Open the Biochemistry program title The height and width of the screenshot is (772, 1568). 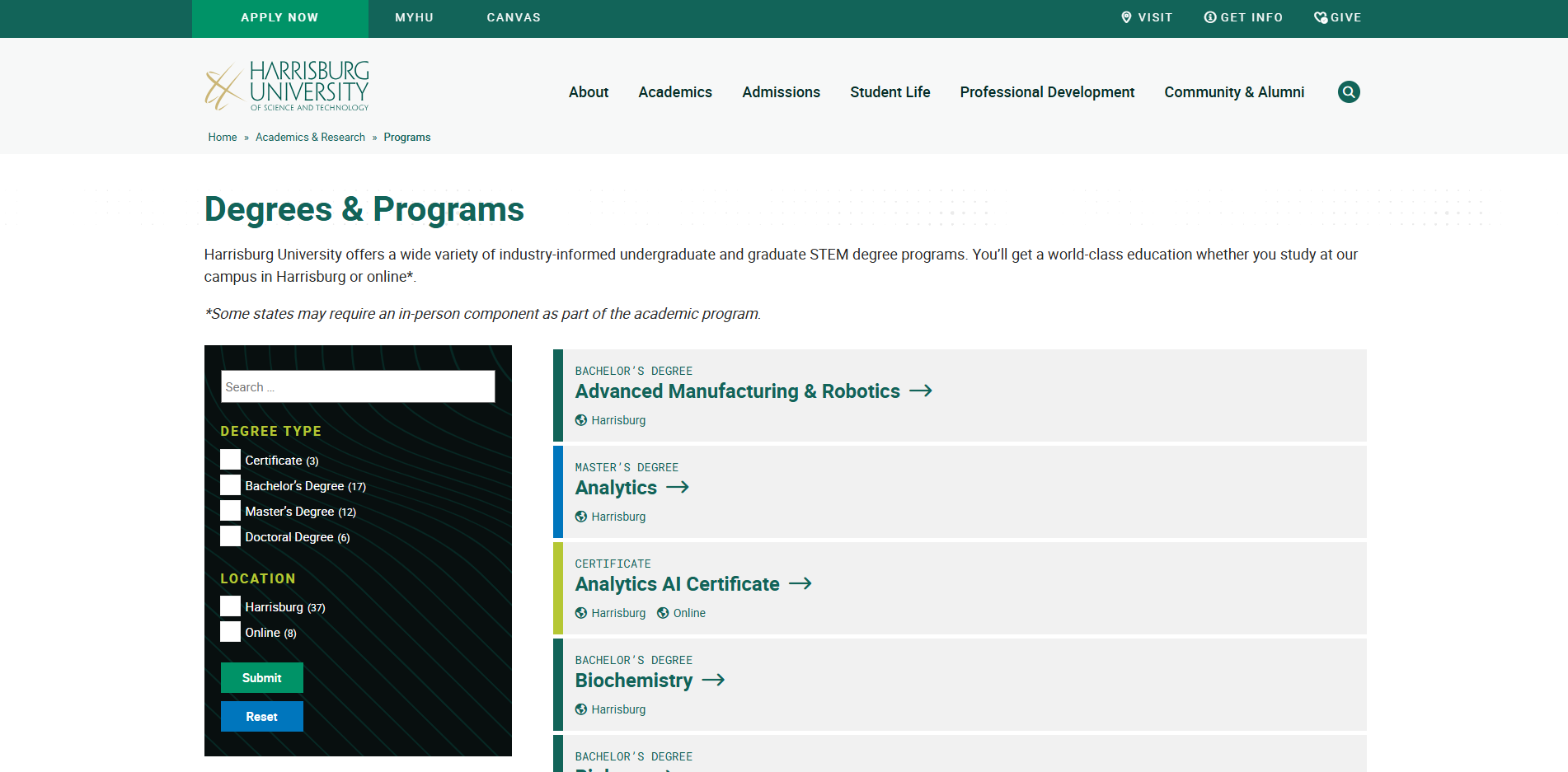tap(634, 681)
